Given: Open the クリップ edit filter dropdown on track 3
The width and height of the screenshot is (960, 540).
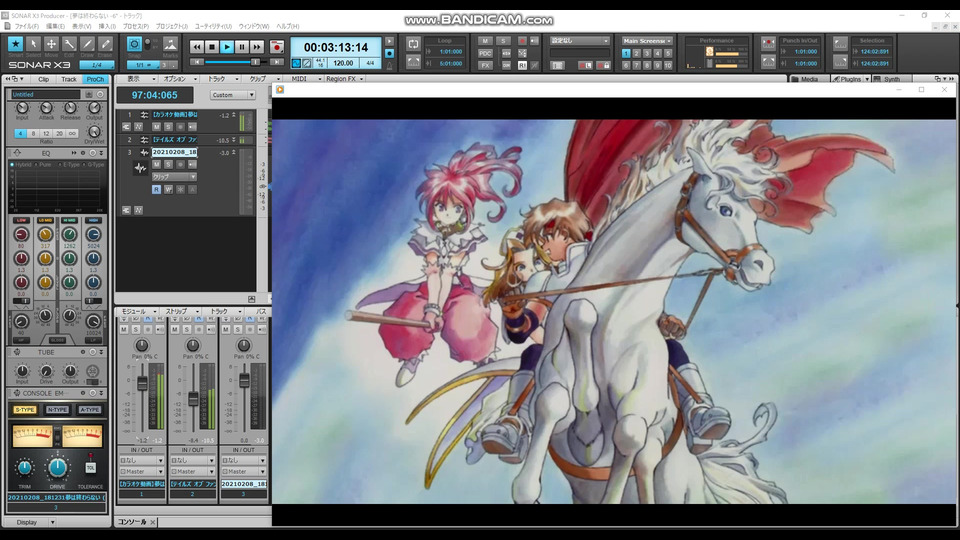Looking at the screenshot, I should click(x=174, y=176).
